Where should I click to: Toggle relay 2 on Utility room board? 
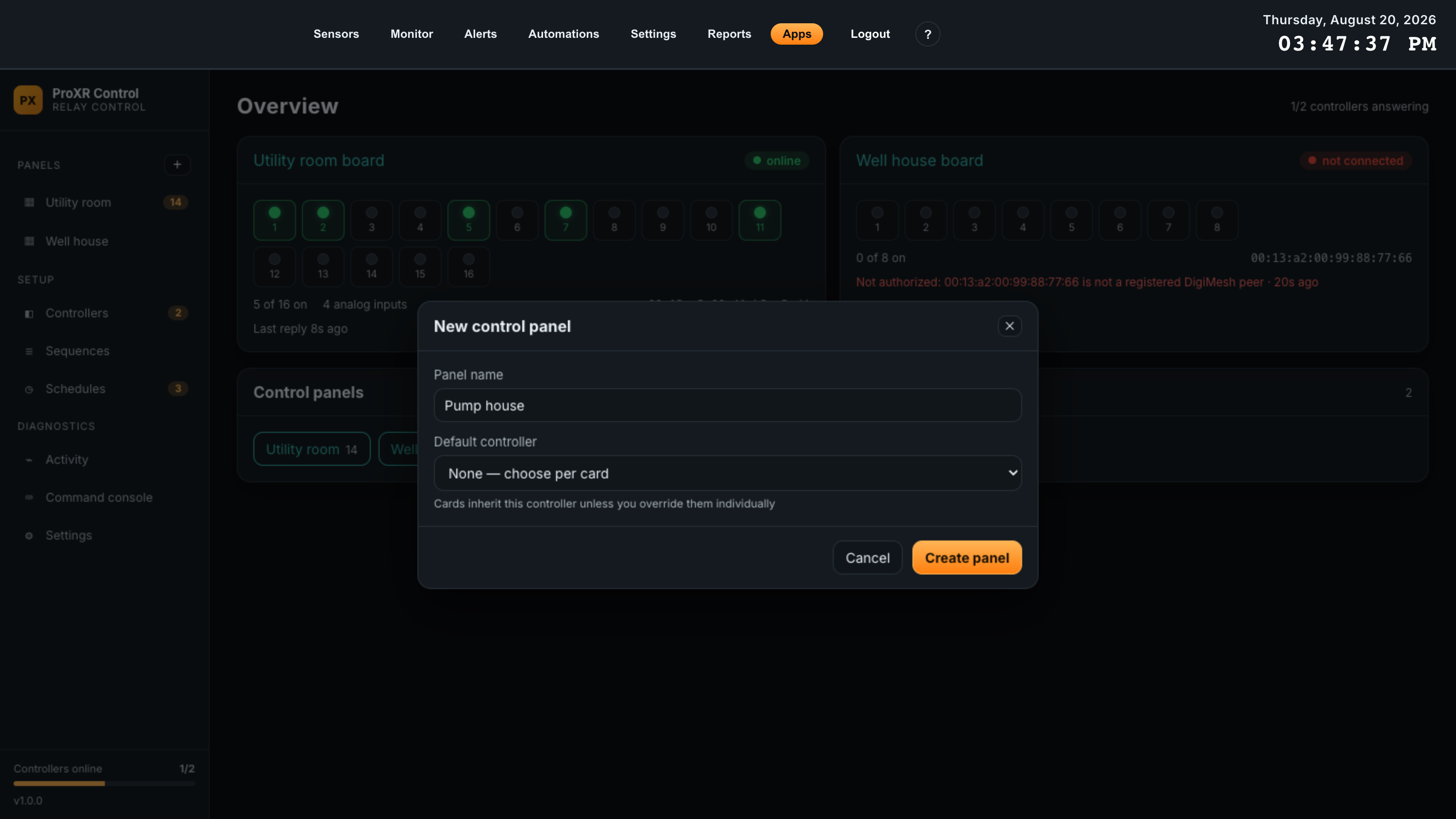(x=323, y=220)
